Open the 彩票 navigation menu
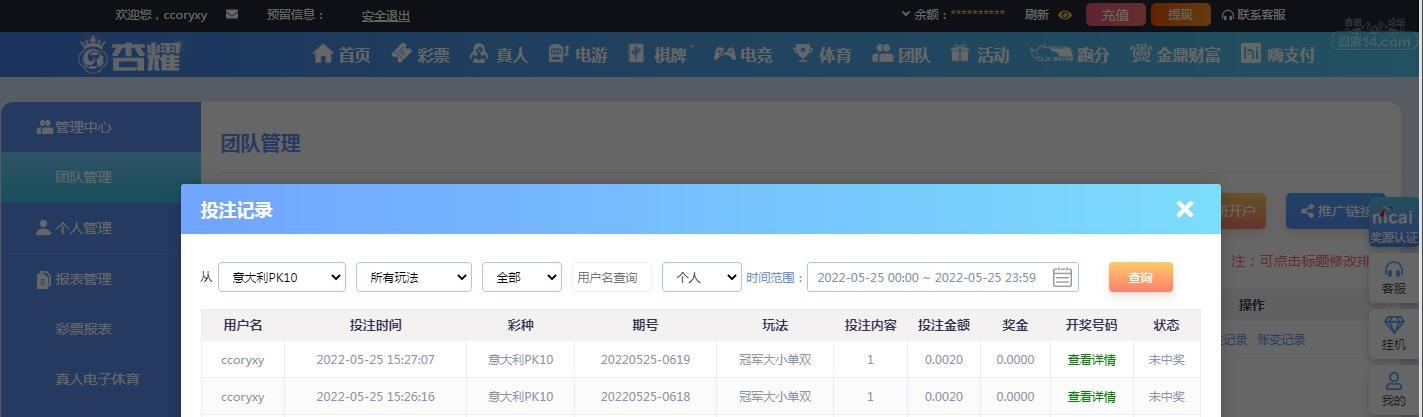This screenshot has height=417, width=1423. pyautogui.click(x=421, y=54)
